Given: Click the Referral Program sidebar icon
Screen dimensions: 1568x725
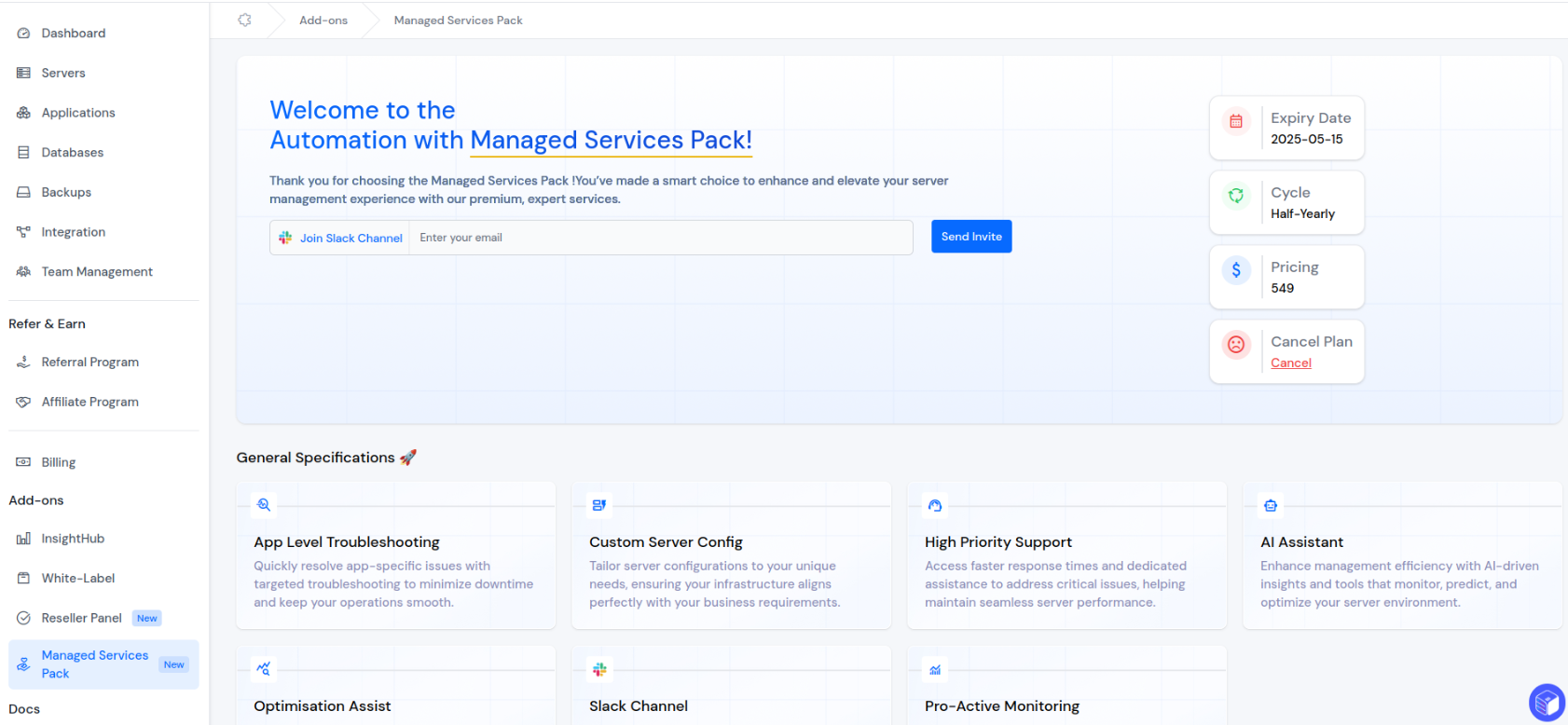Looking at the screenshot, I should tap(23, 362).
